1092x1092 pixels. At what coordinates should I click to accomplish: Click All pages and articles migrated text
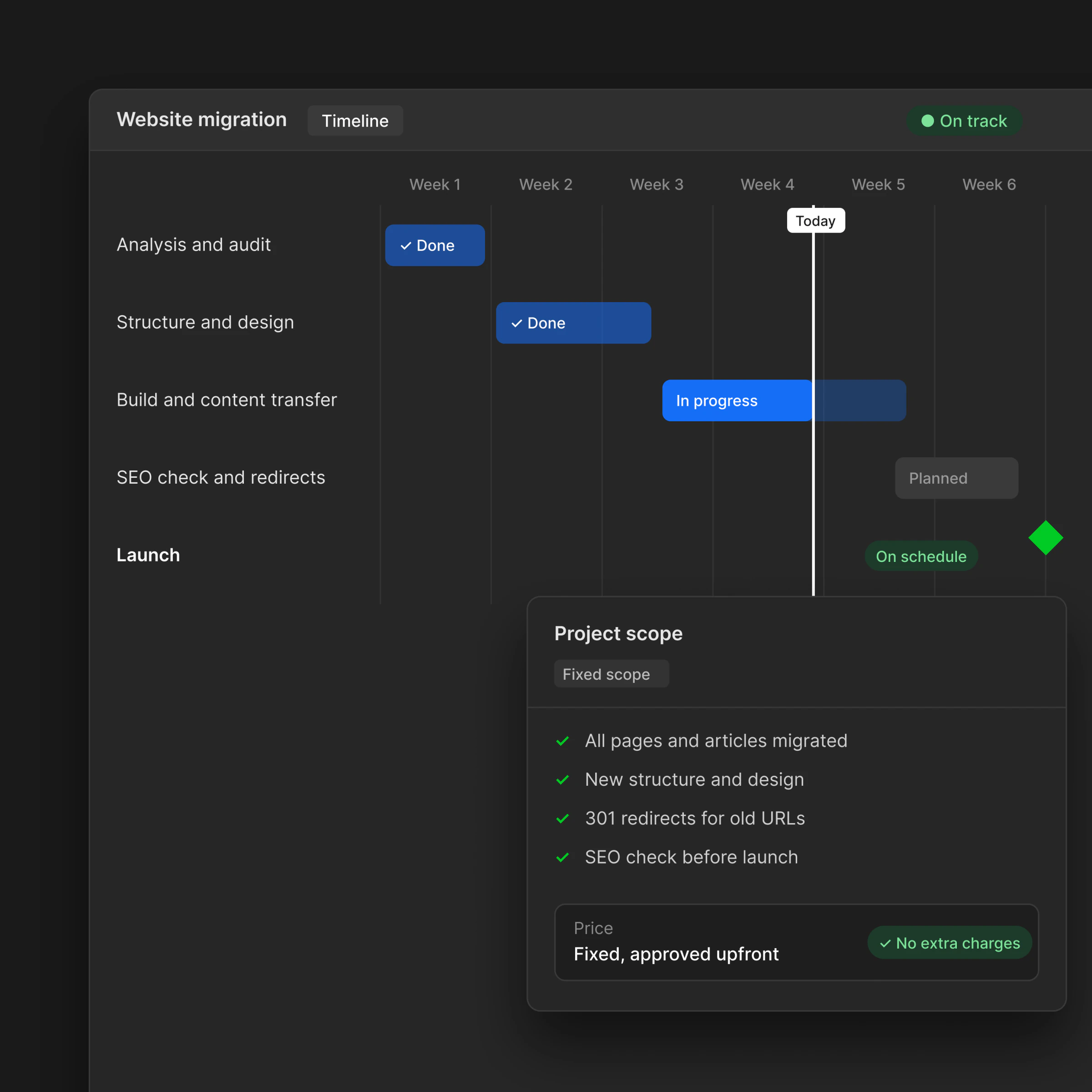tap(716, 741)
